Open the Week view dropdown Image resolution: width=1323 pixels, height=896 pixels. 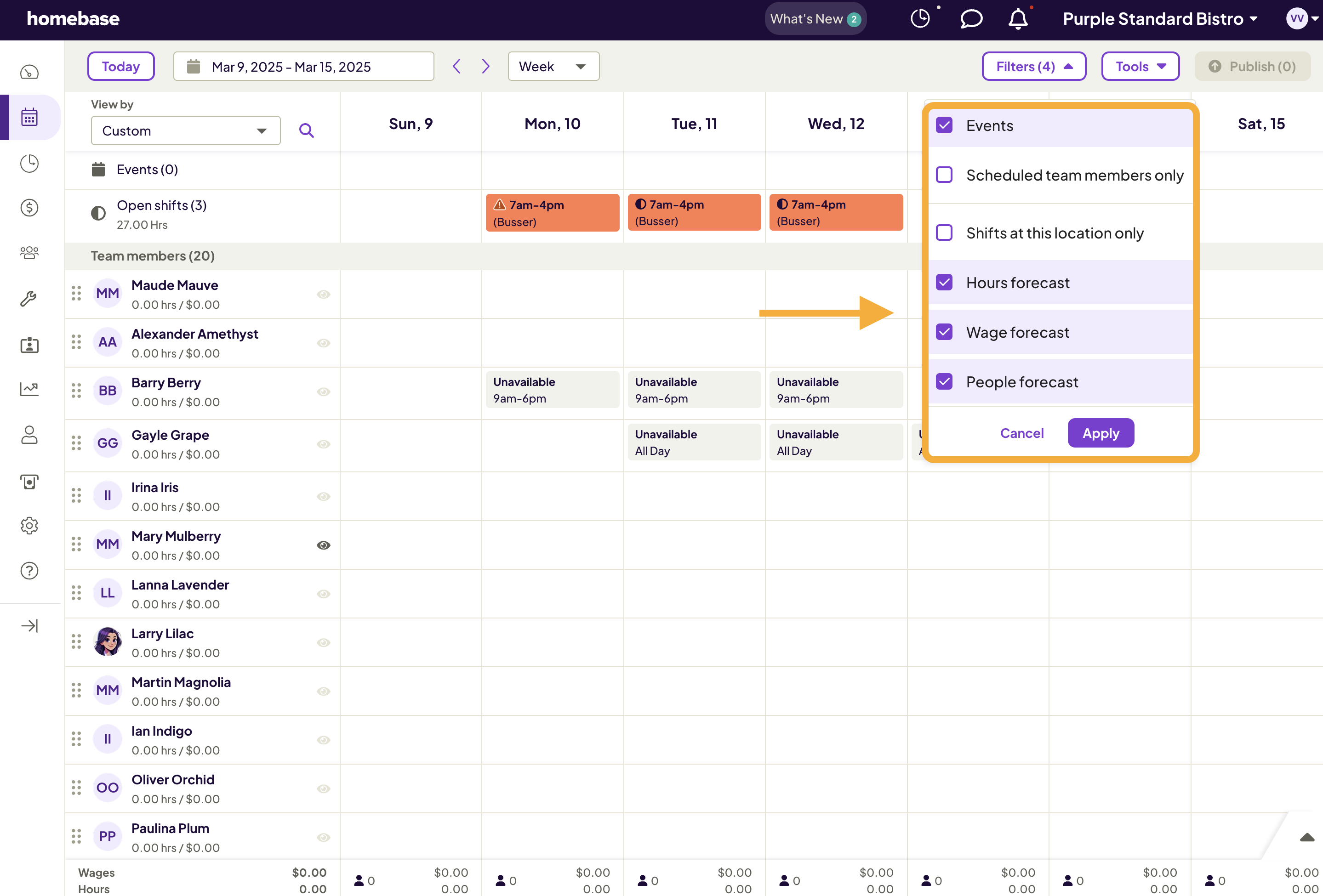553,66
